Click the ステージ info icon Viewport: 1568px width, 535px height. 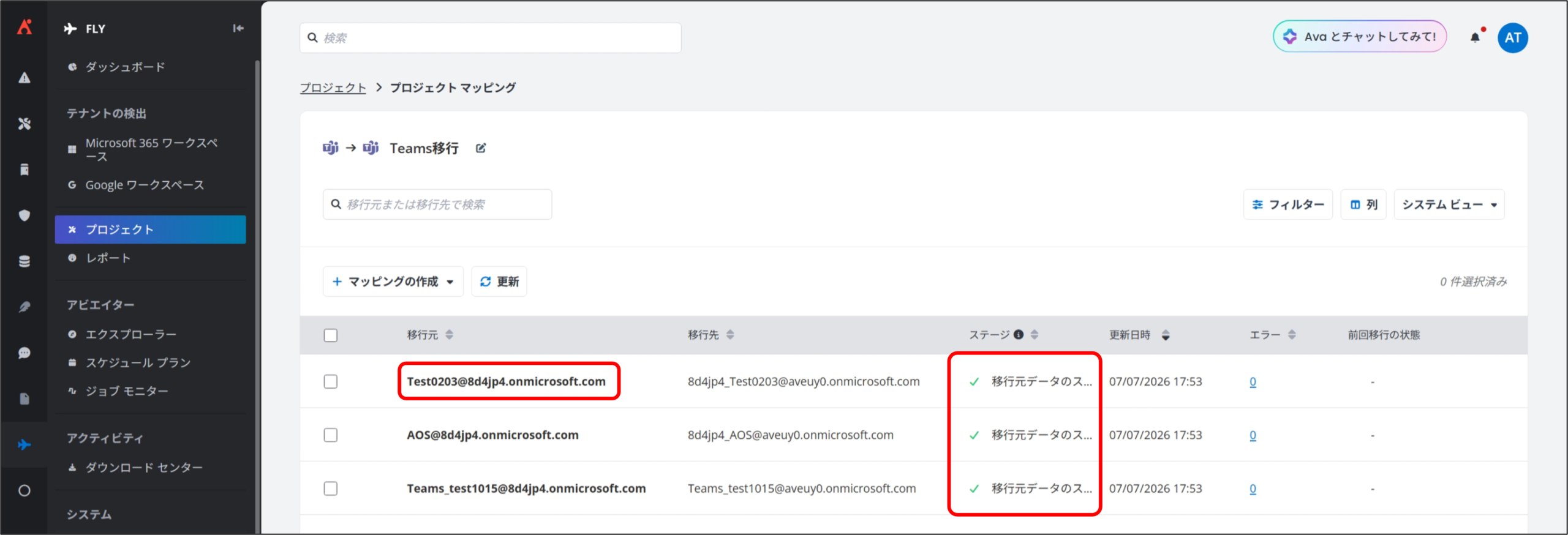pos(1019,335)
